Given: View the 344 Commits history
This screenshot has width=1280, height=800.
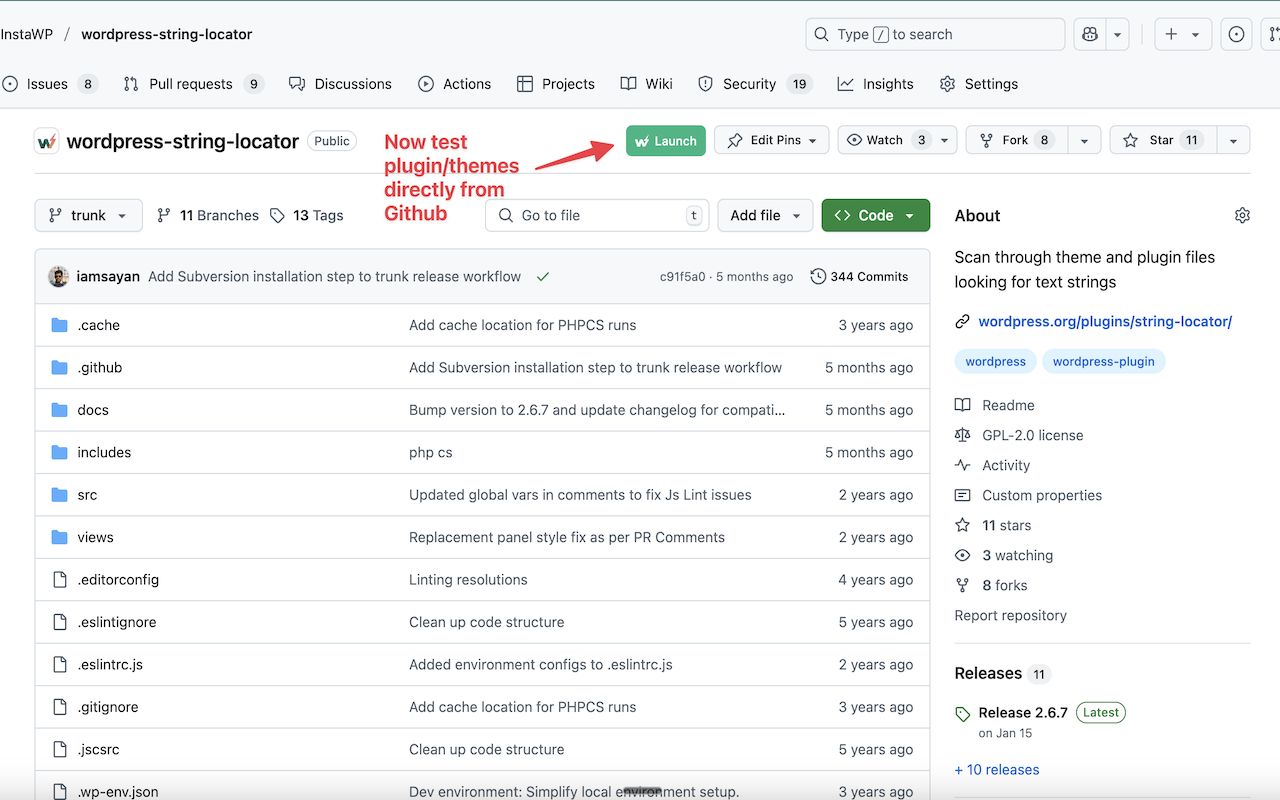Looking at the screenshot, I should (859, 277).
